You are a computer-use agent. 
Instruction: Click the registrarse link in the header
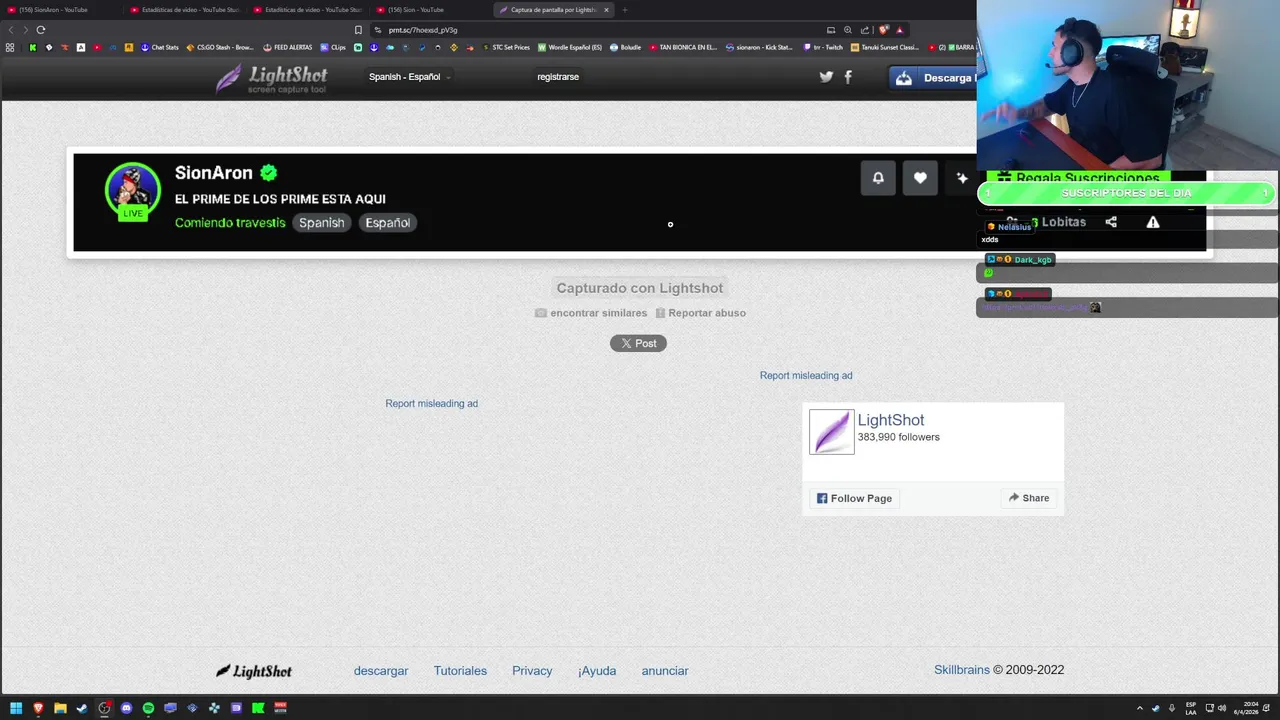click(558, 77)
